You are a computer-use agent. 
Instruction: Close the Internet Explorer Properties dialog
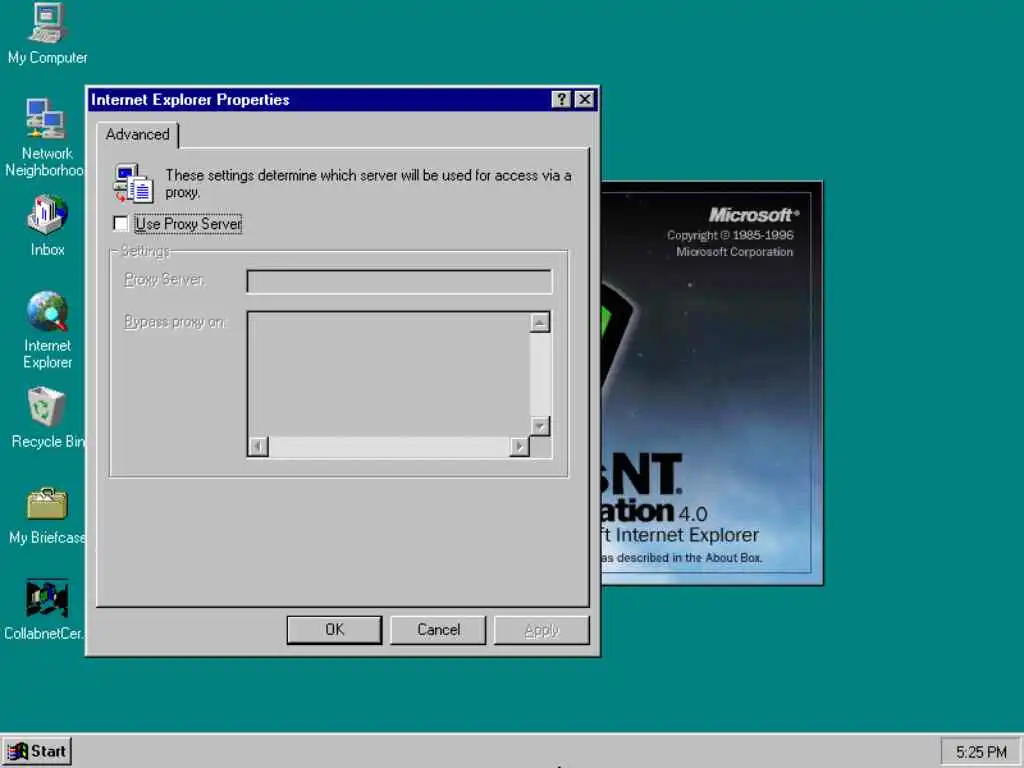coord(584,99)
